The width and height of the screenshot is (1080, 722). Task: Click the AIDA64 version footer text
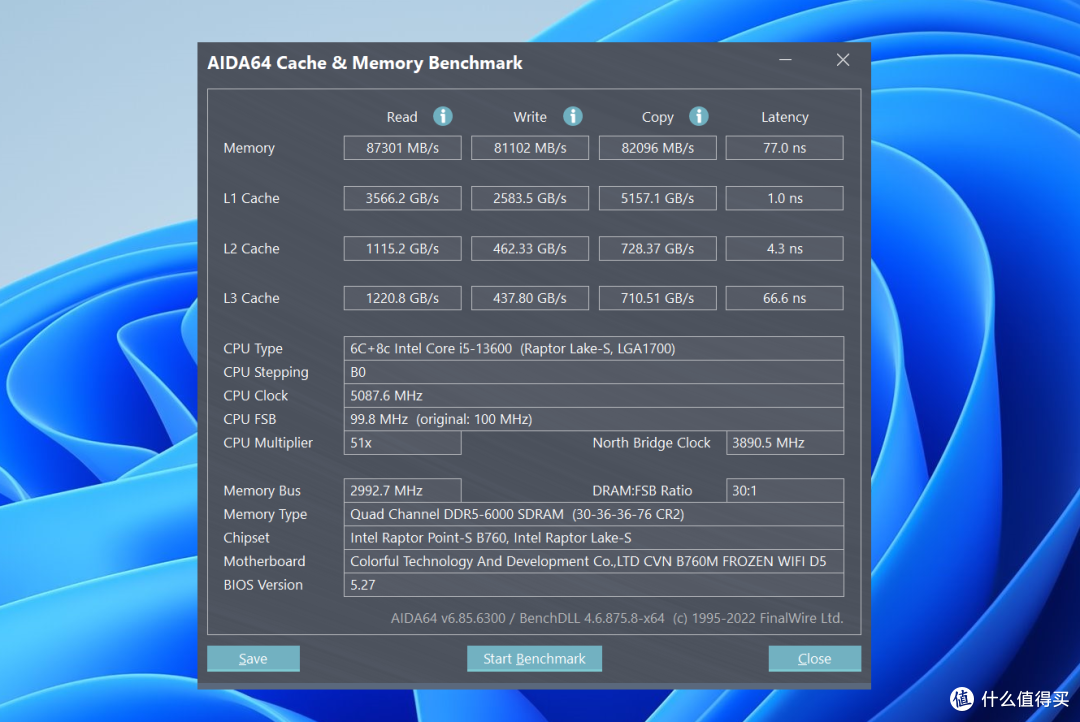616,618
